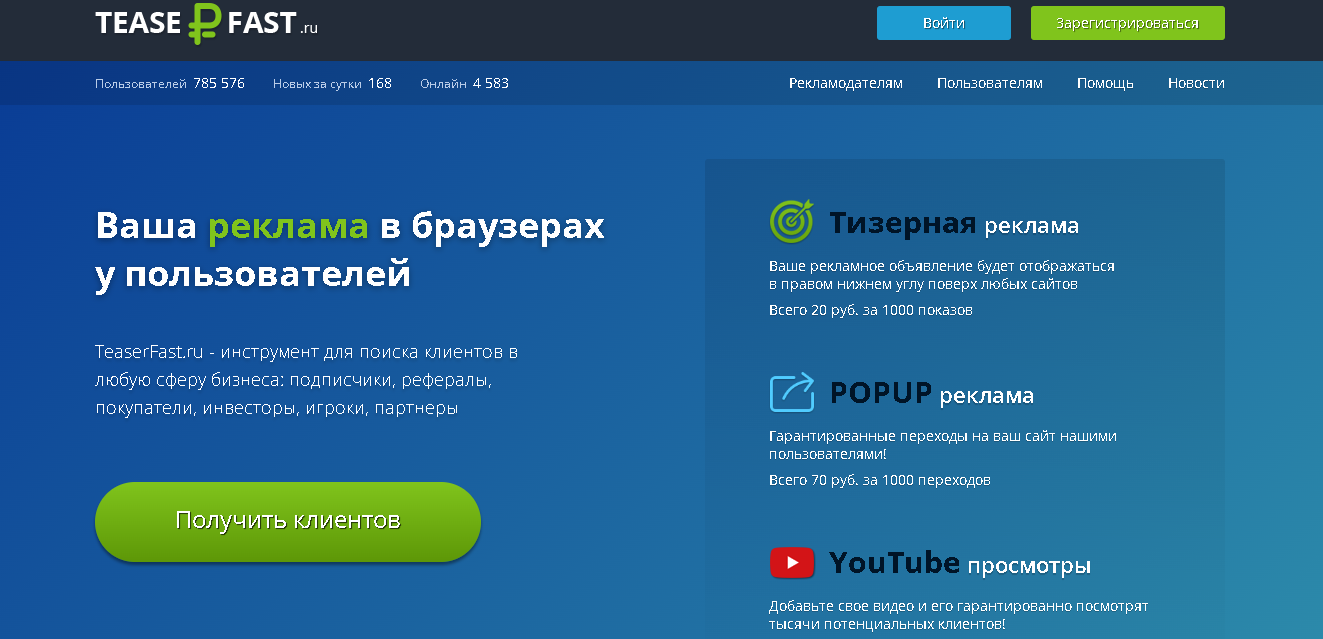
Task: Click the green target Тизерная icon
Action: tap(792, 222)
